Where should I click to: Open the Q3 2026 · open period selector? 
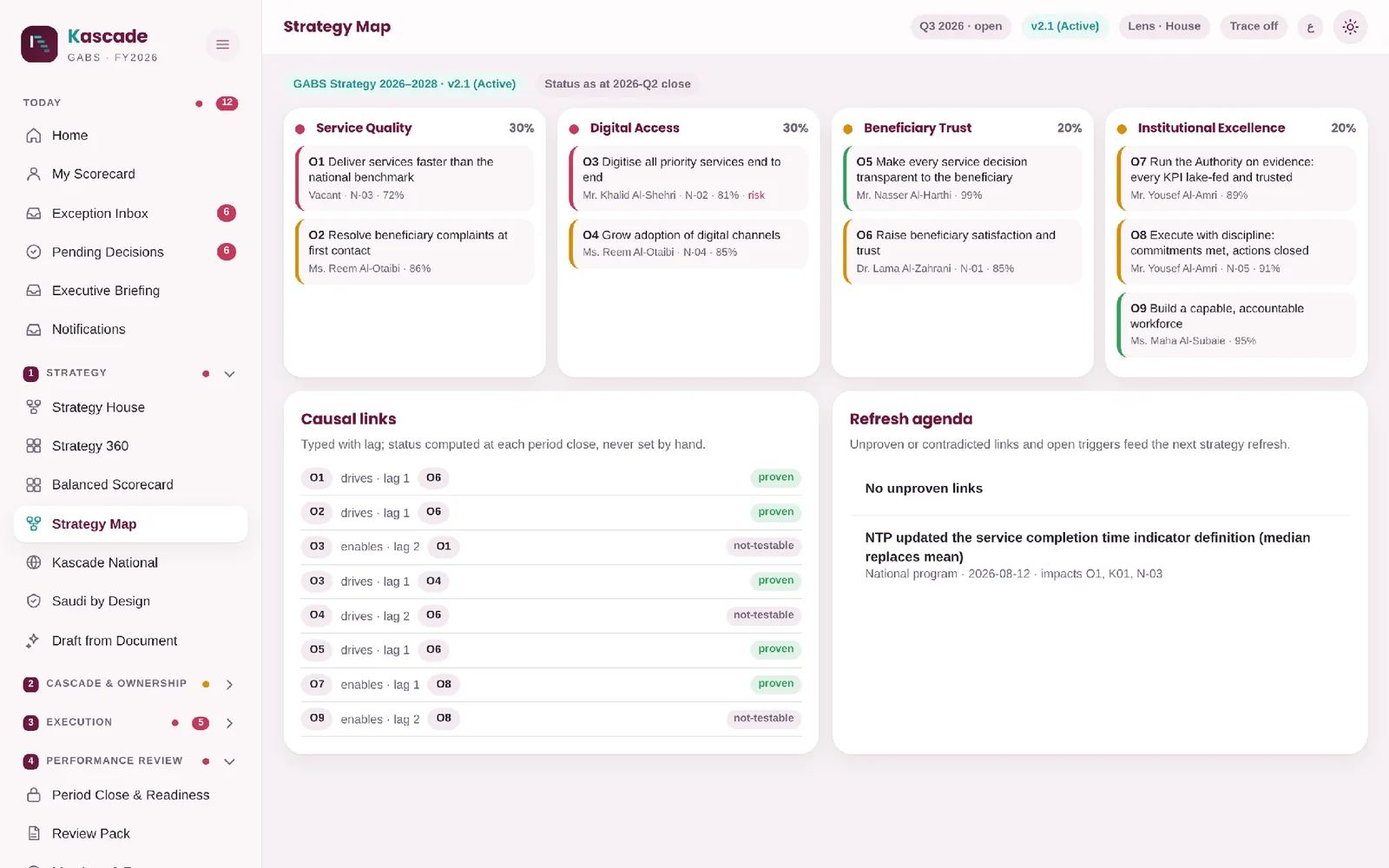point(960,26)
